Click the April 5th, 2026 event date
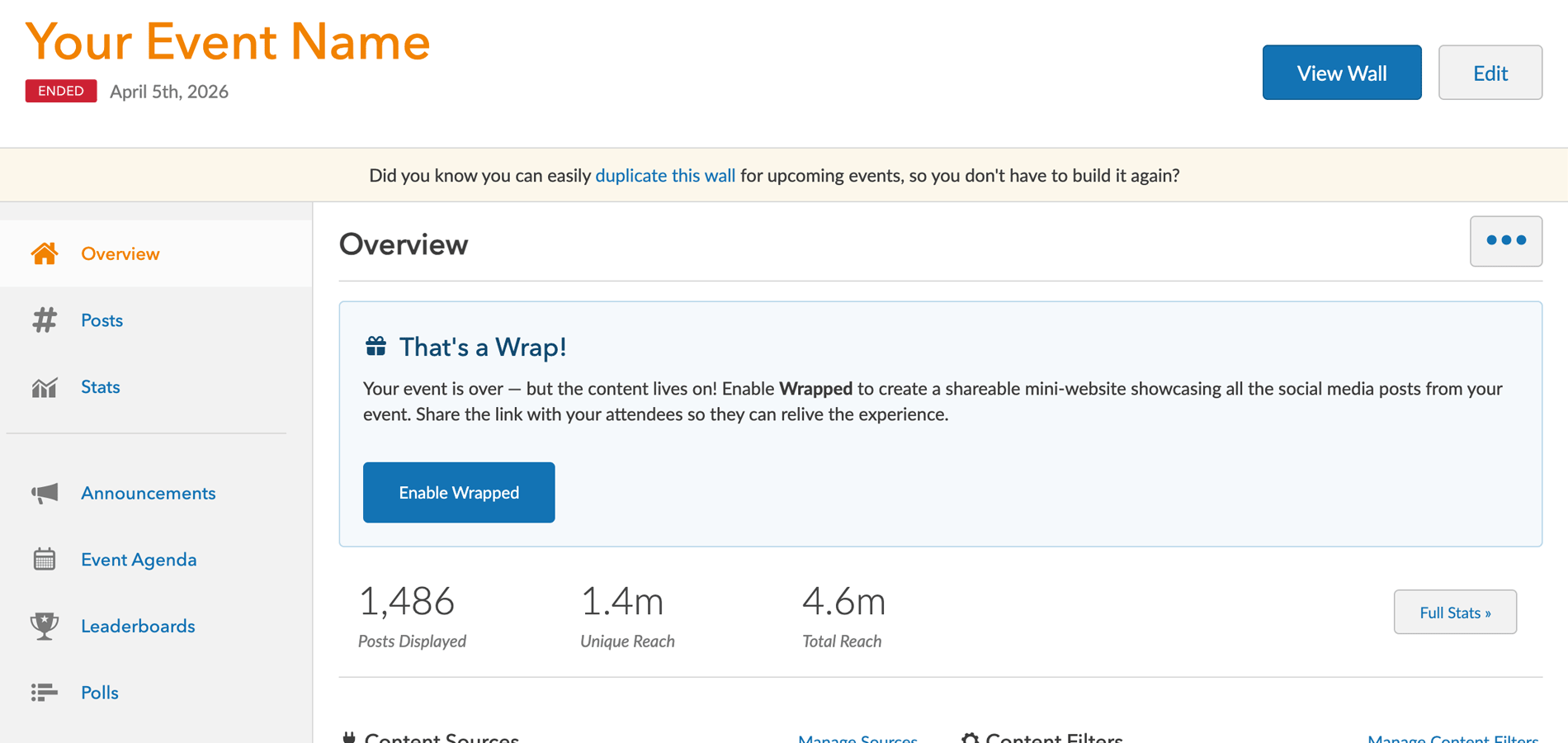This screenshot has width=1568, height=743. [169, 92]
